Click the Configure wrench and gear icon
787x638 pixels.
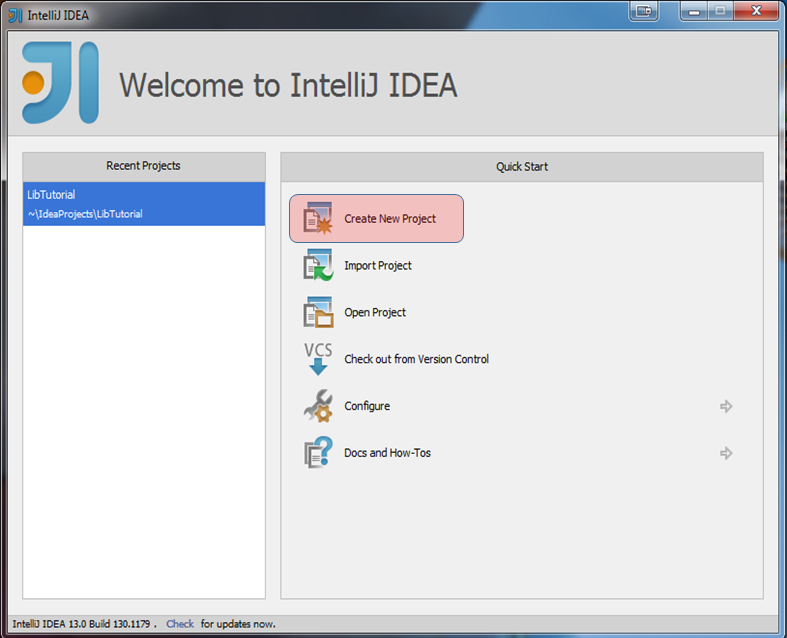(318, 406)
